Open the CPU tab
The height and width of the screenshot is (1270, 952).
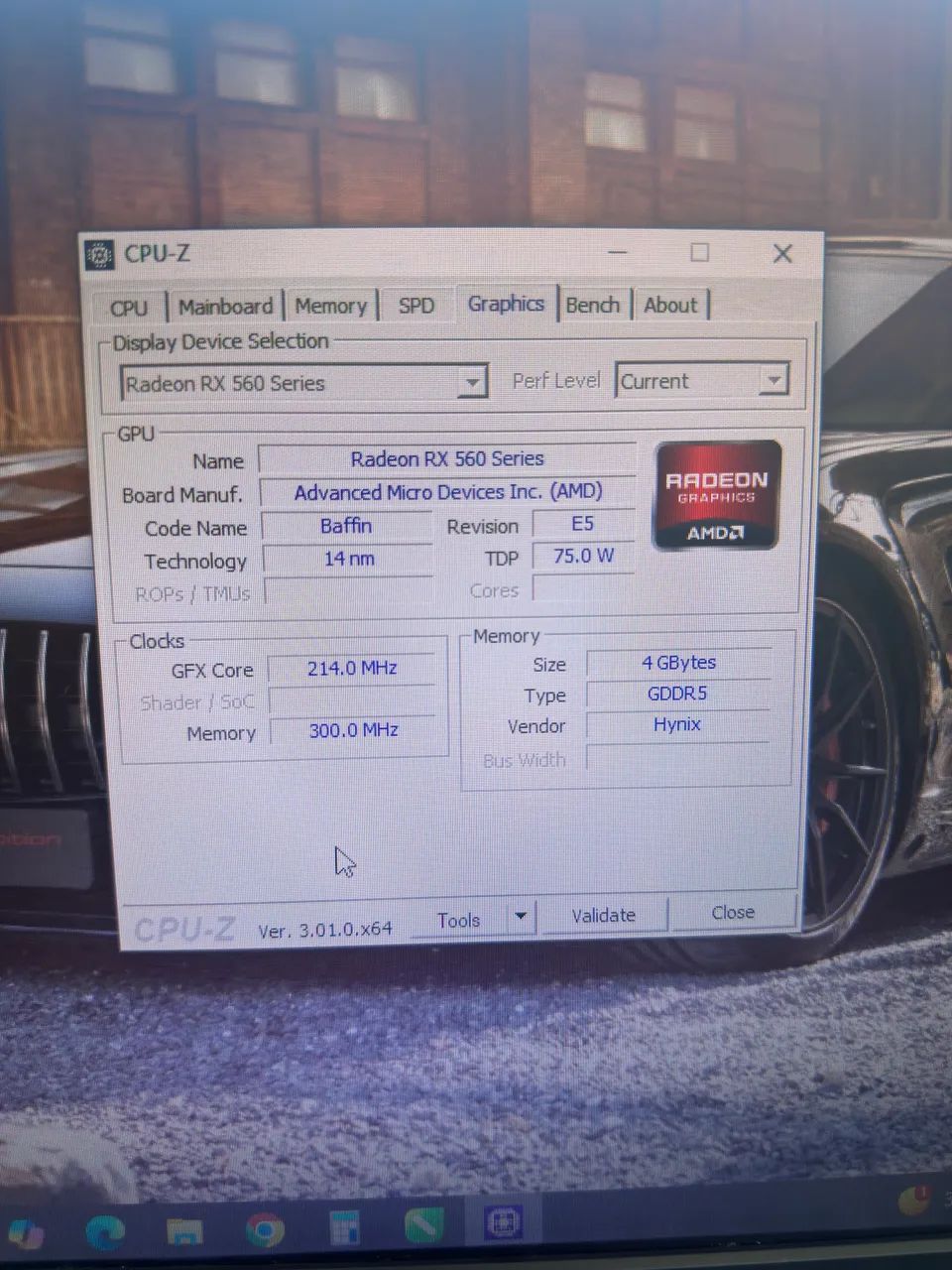pos(128,308)
